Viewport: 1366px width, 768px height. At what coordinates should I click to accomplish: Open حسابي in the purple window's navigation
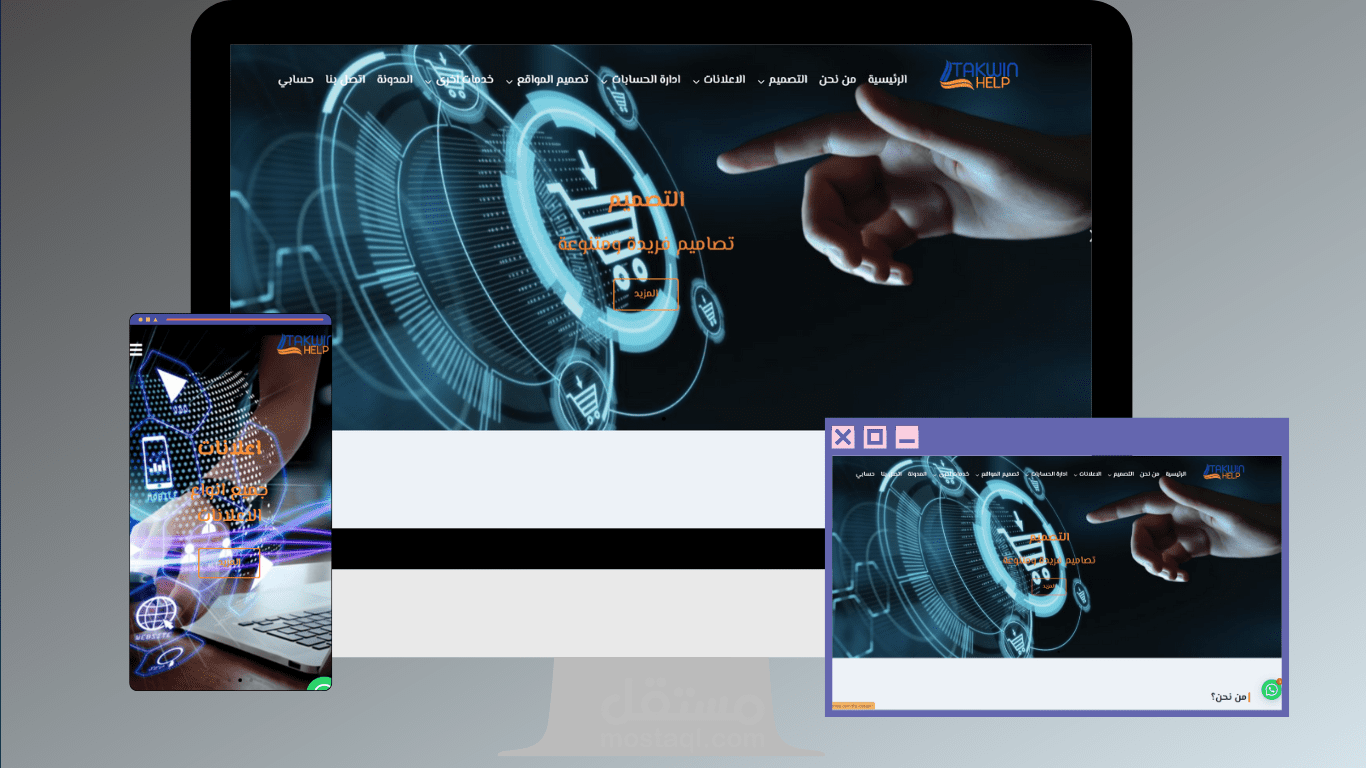coord(865,473)
